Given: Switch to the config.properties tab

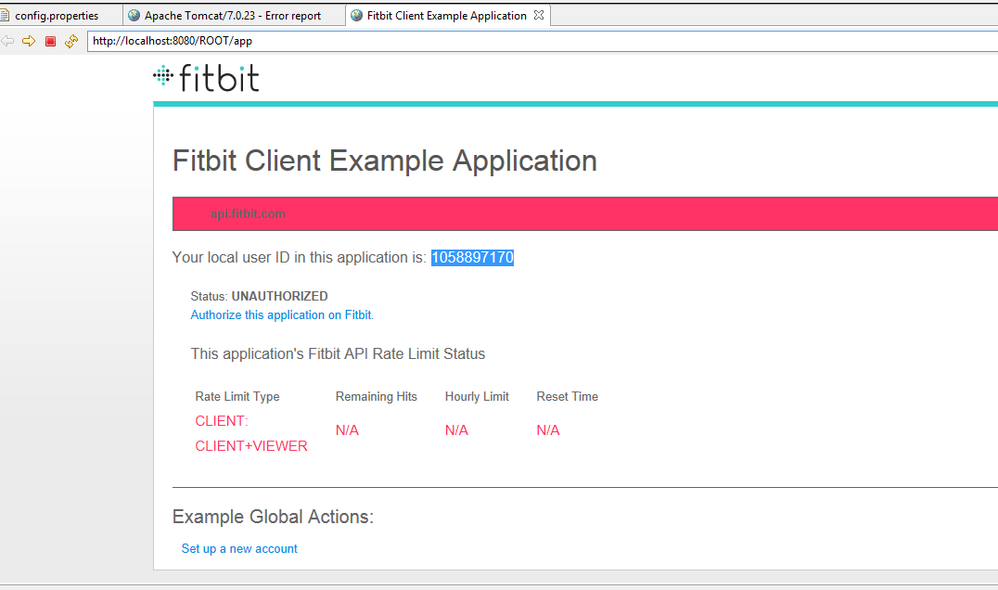Looking at the screenshot, I should coord(57,16).
